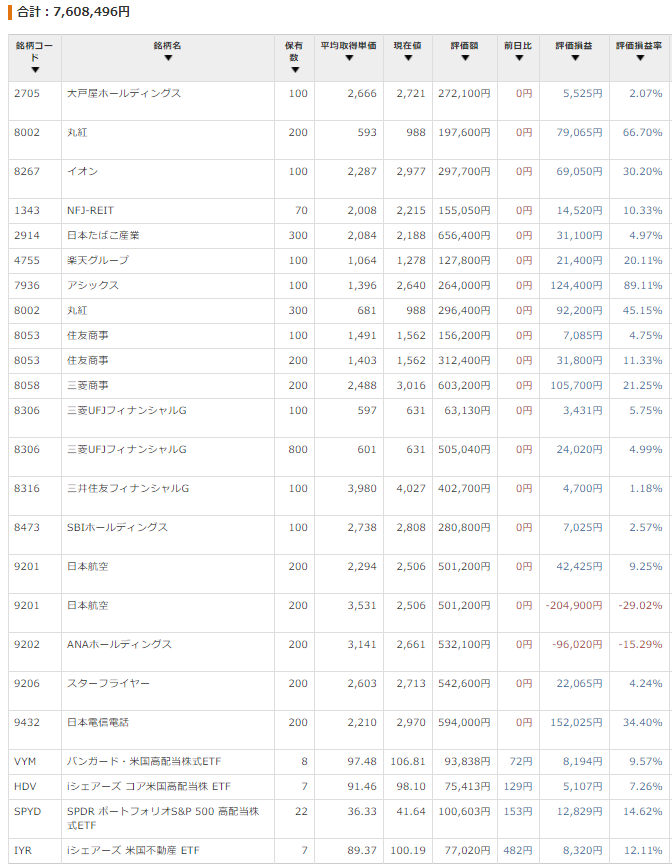The height and width of the screenshot is (865, 672).
Task: Click stock code 8473
Action: pyautogui.click(x=27, y=527)
